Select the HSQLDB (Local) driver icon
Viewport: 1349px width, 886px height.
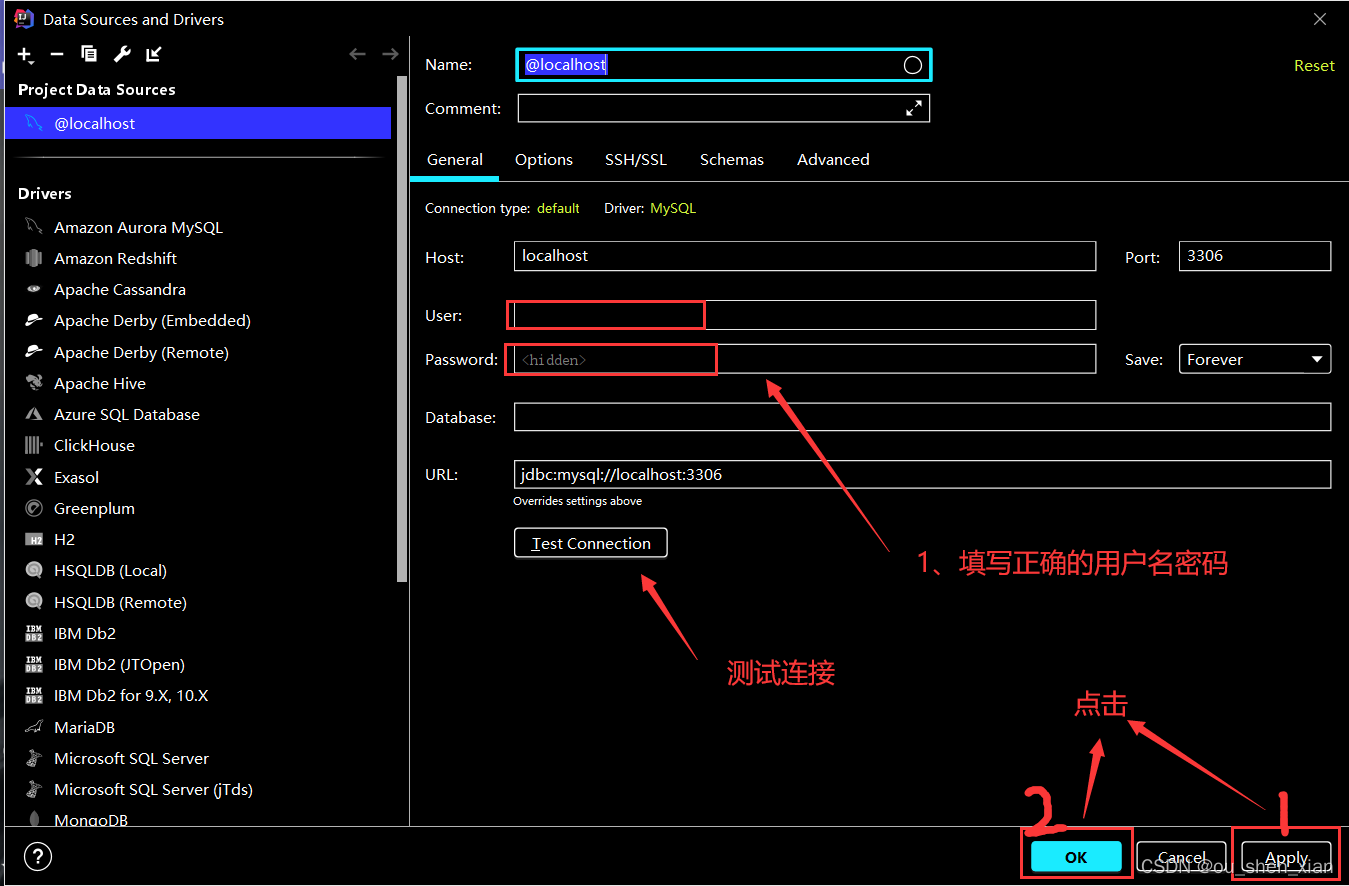pyautogui.click(x=34, y=570)
